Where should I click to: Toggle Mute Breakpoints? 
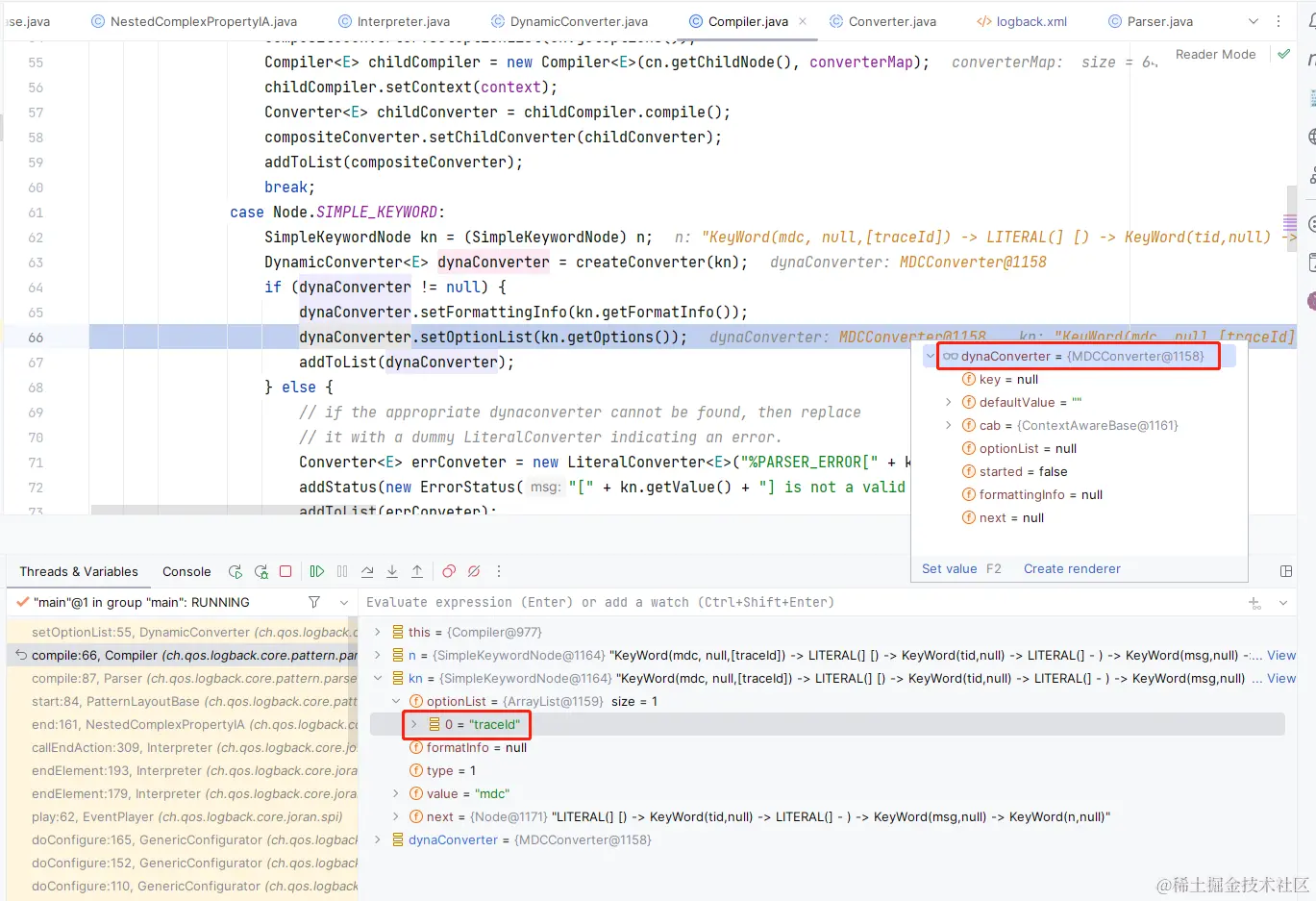(x=474, y=571)
